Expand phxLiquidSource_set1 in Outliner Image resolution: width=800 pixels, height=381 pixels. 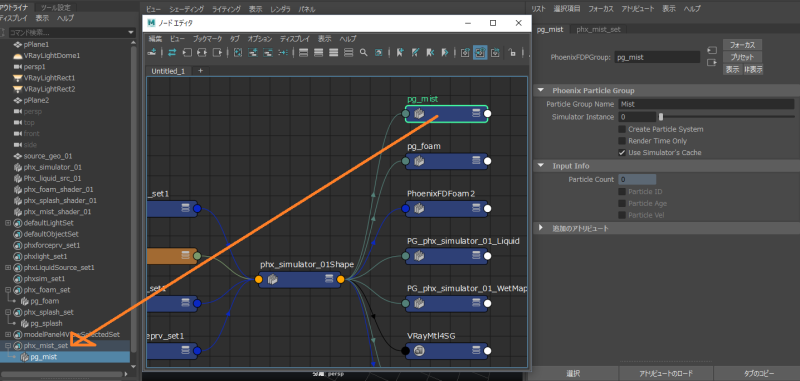pyautogui.click(x=8, y=267)
